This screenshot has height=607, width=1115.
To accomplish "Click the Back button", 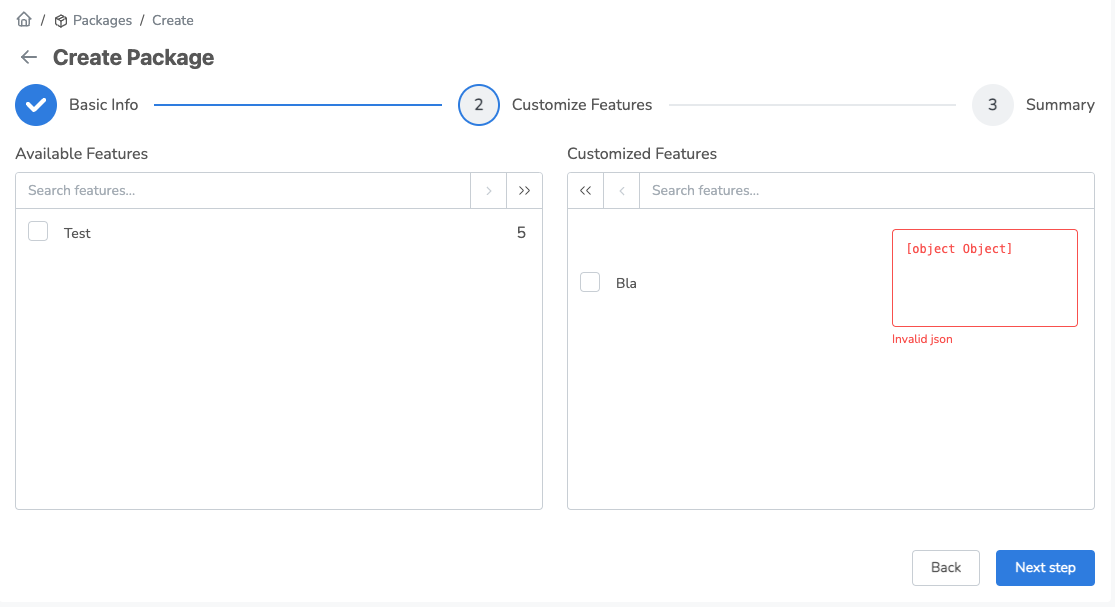I will pos(946,568).
